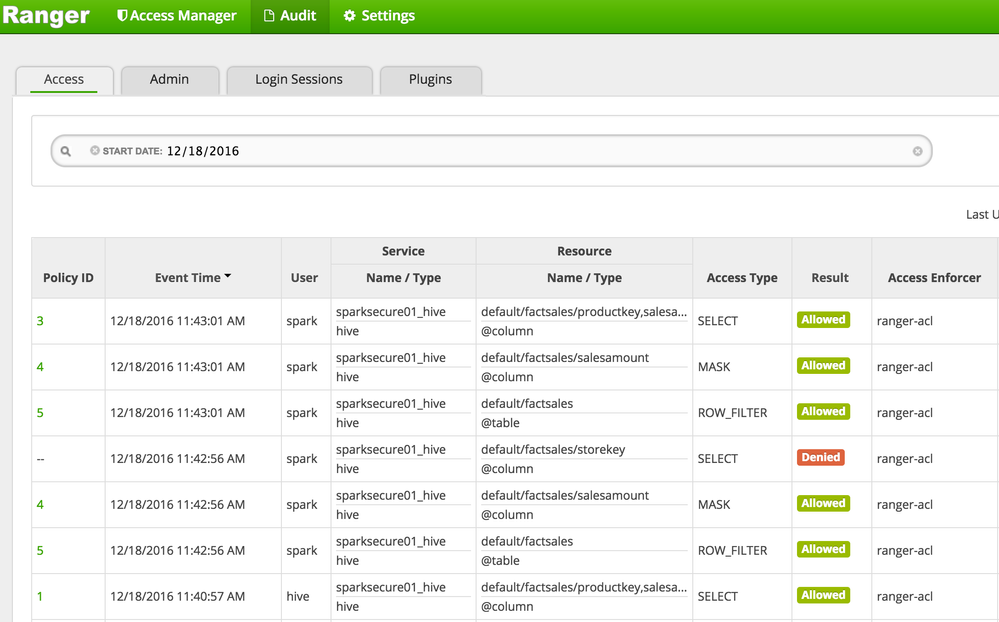Image resolution: width=999 pixels, height=622 pixels.
Task: Click the Ranger logo
Action: [x=46, y=16]
